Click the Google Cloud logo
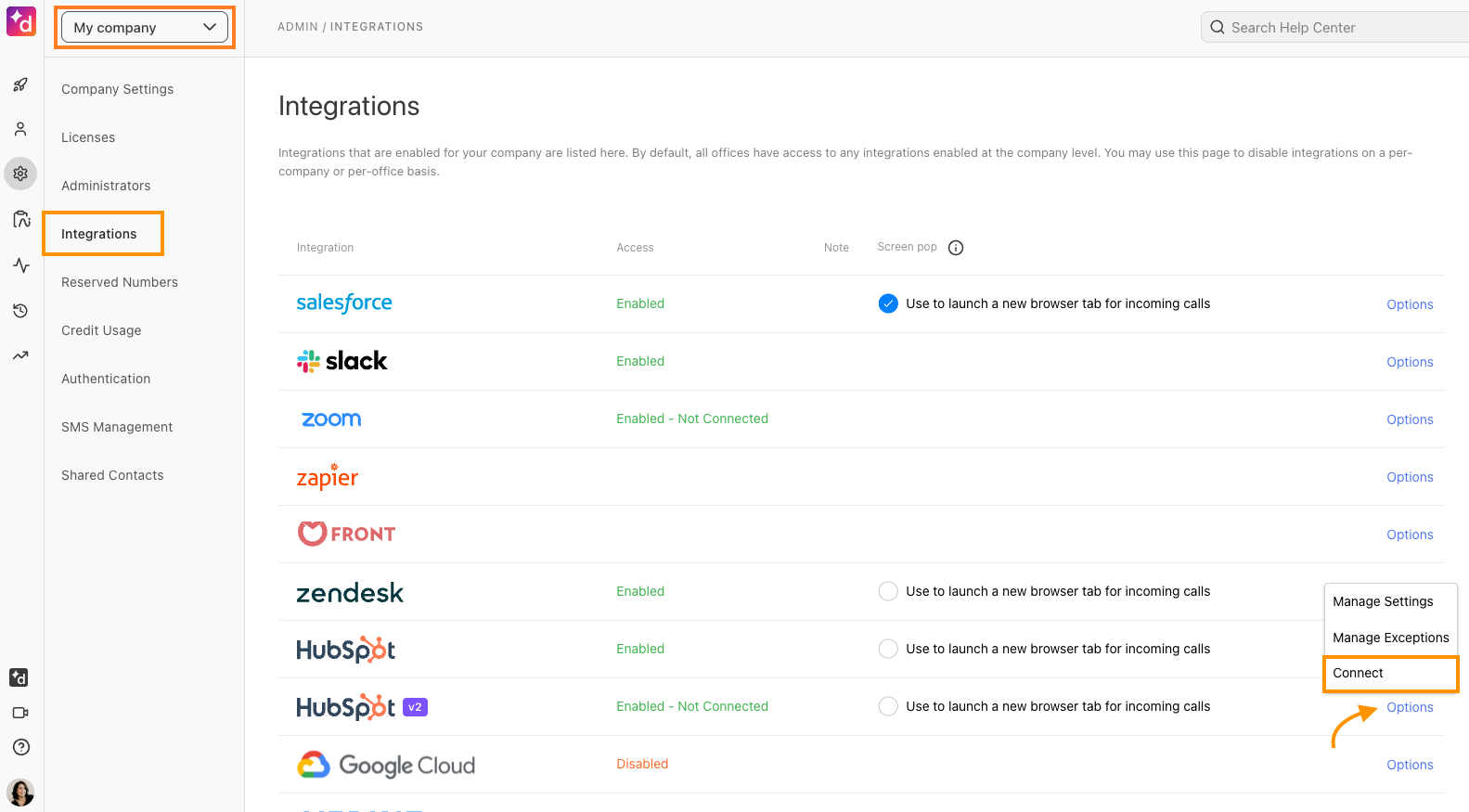Viewport: 1469px width, 812px height. click(x=386, y=765)
